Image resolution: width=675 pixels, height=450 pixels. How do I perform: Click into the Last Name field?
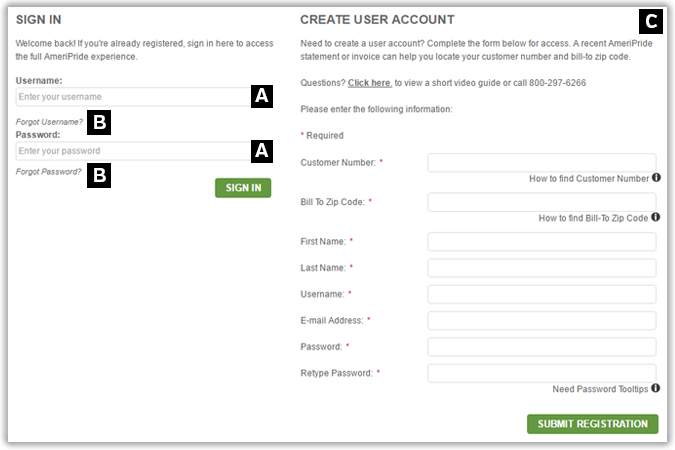pyautogui.click(x=541, y=268)
